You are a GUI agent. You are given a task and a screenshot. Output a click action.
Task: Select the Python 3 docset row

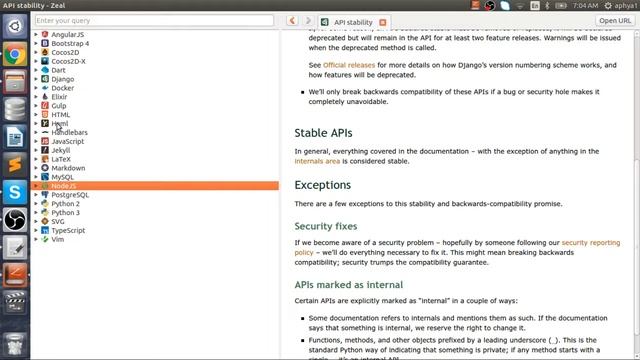coord(155,212)
